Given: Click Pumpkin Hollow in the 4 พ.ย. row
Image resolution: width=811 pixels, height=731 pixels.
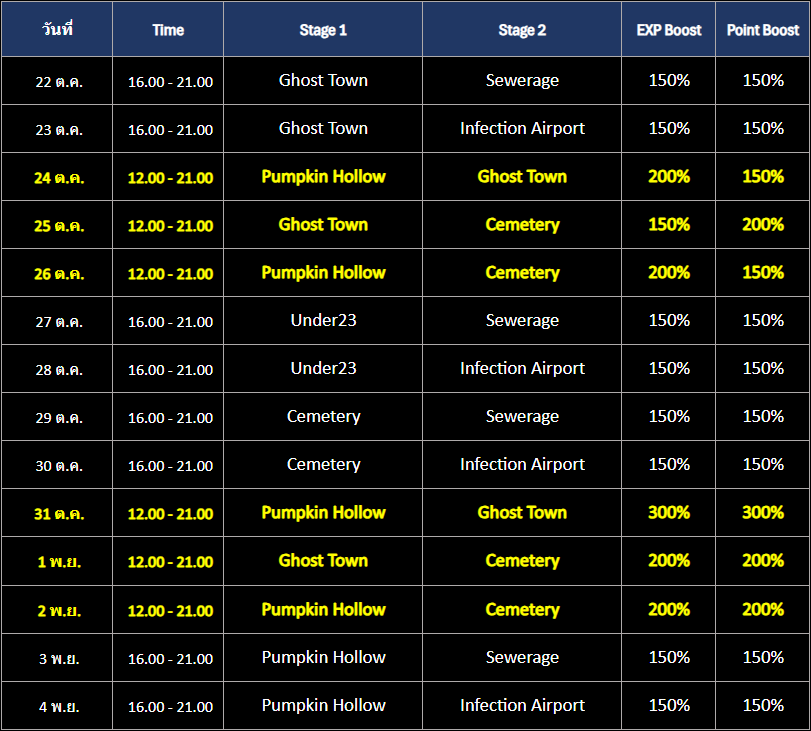Looking at the screenshot, I should (323, 706).
